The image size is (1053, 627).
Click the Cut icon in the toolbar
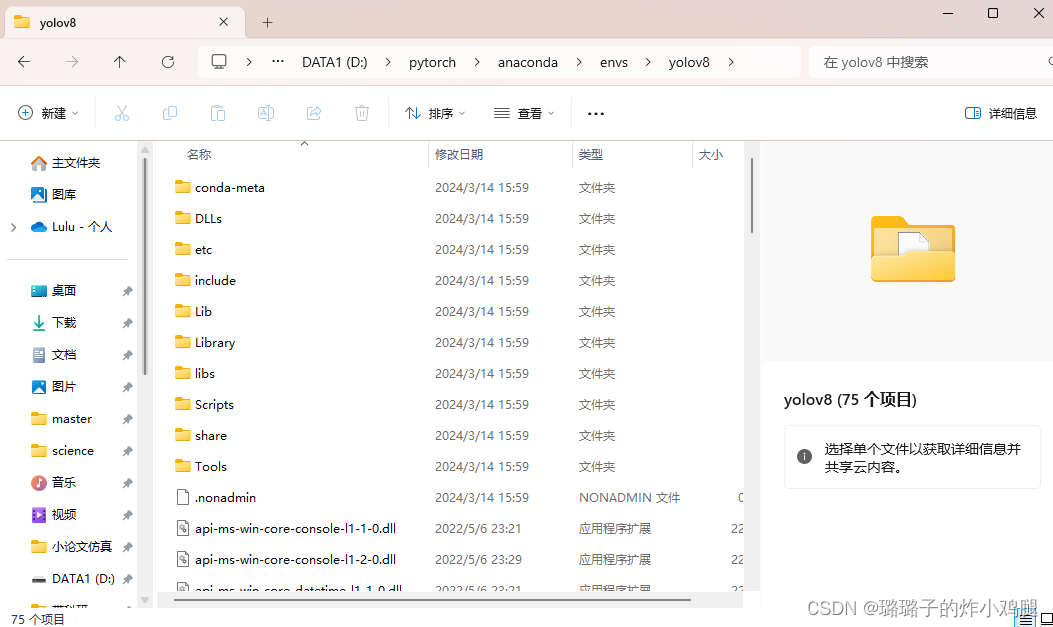(x=122, y=113)
